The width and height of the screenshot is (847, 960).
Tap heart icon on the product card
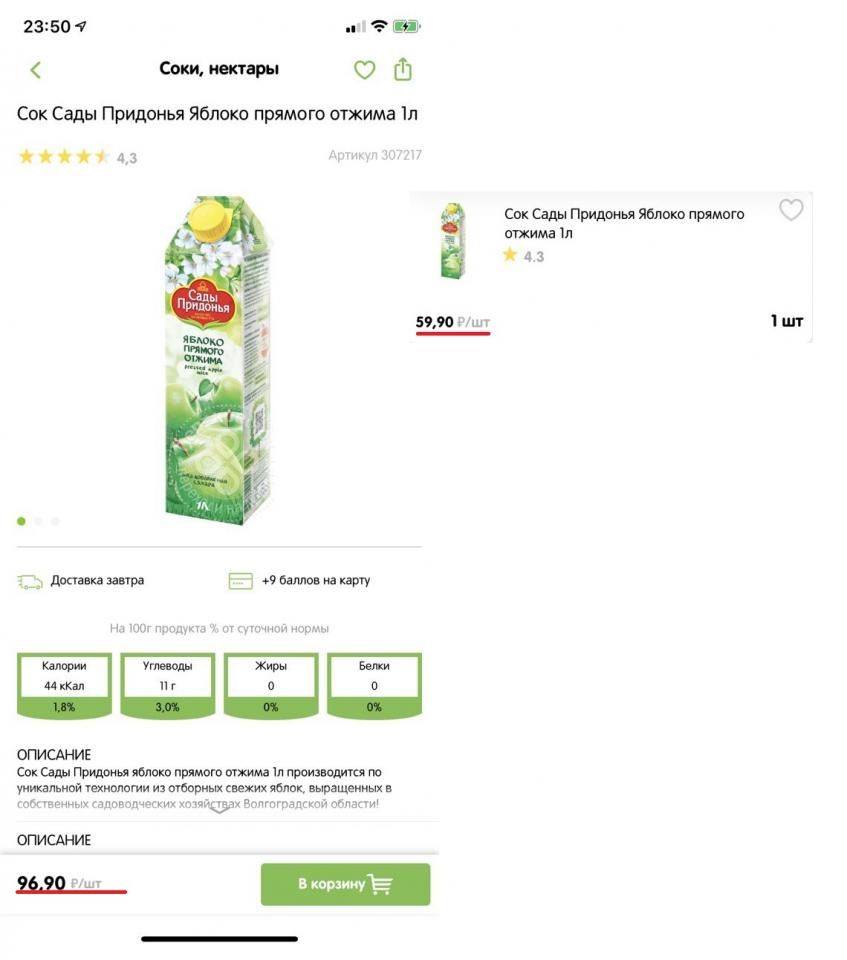[791, 210]
